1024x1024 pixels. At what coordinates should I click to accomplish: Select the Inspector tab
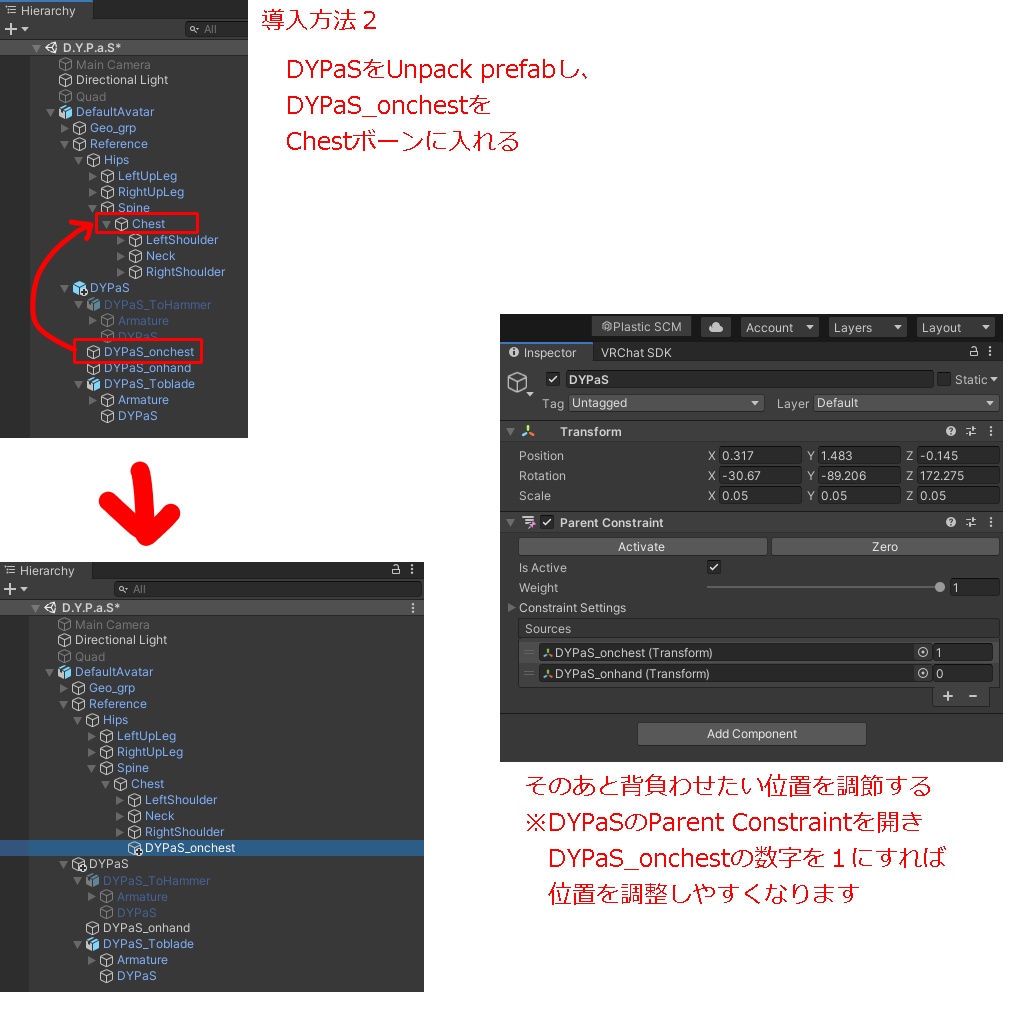pyautogui.click(x=546, y=352)
